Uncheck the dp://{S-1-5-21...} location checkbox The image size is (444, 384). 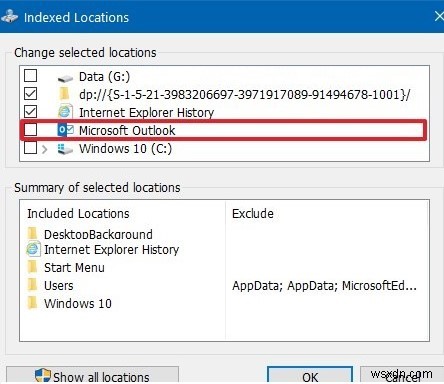click(30, 94)
